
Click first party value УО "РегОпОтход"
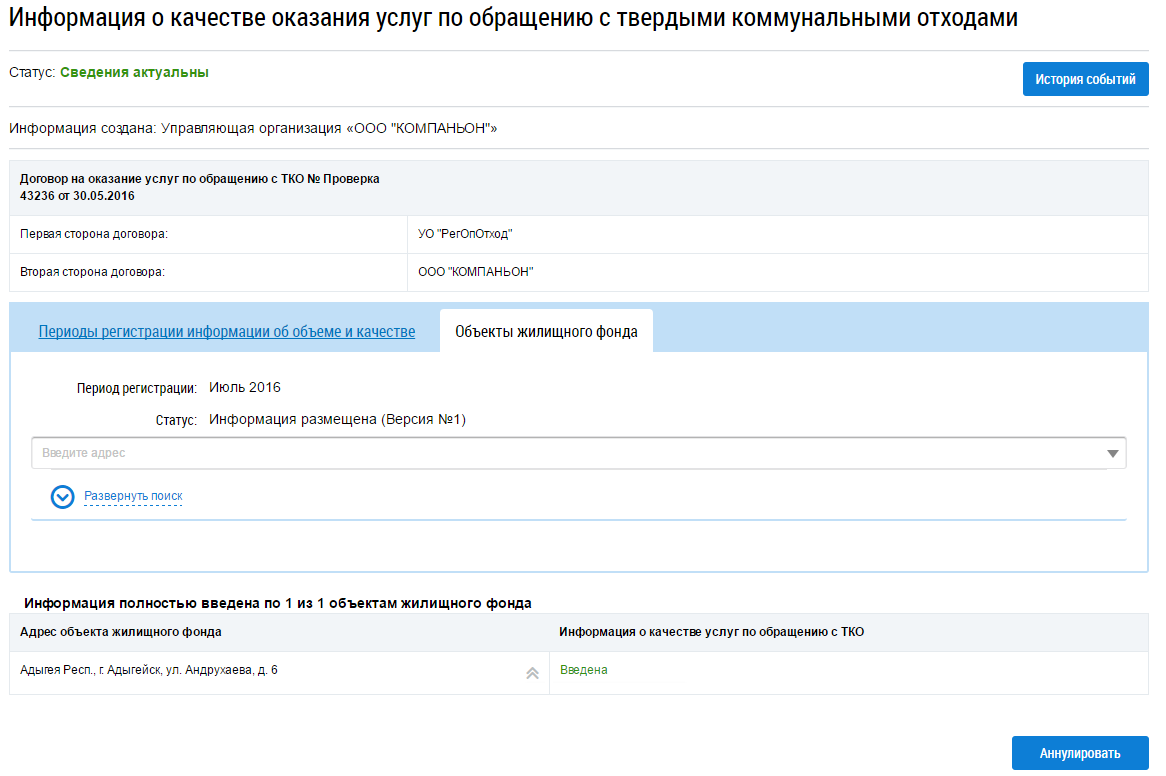465,234
